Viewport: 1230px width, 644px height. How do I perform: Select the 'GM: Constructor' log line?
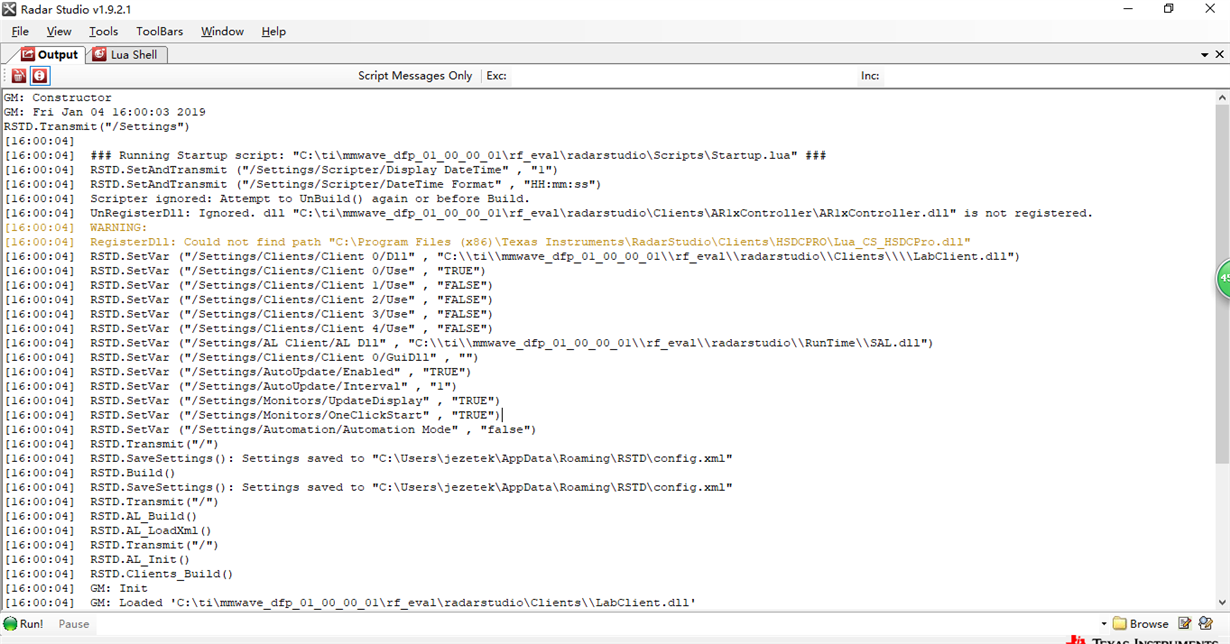coord(58,98)
